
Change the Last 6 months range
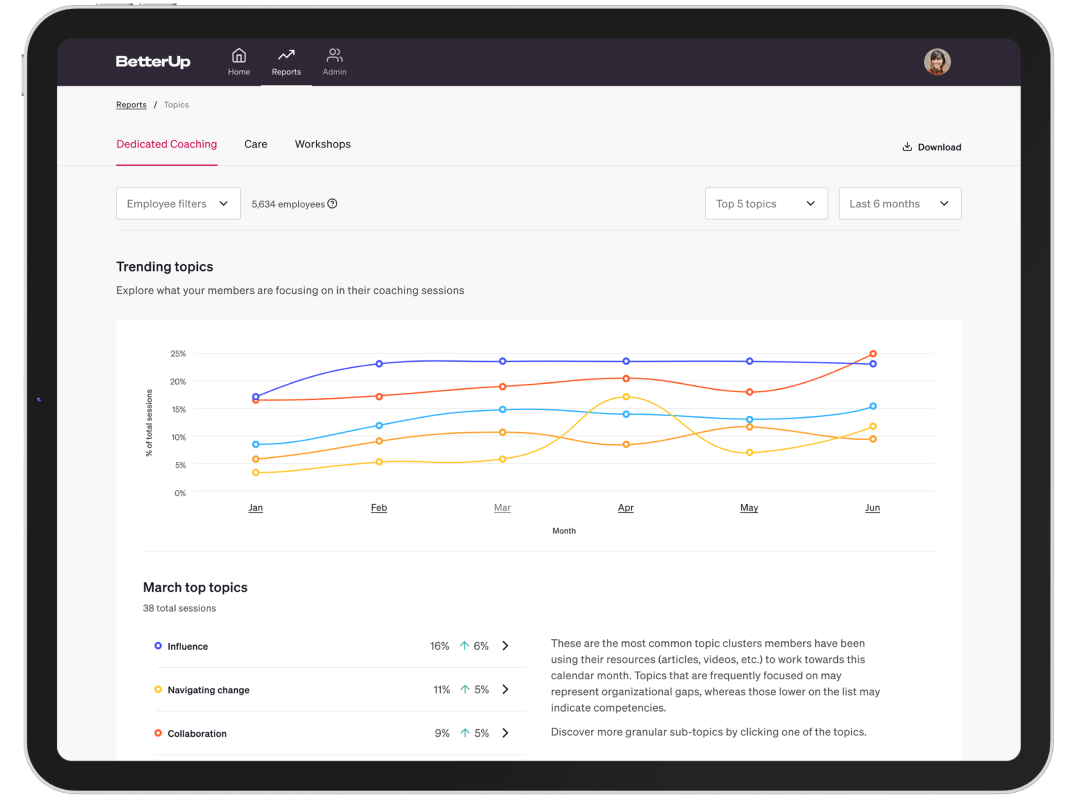point(899,204)
